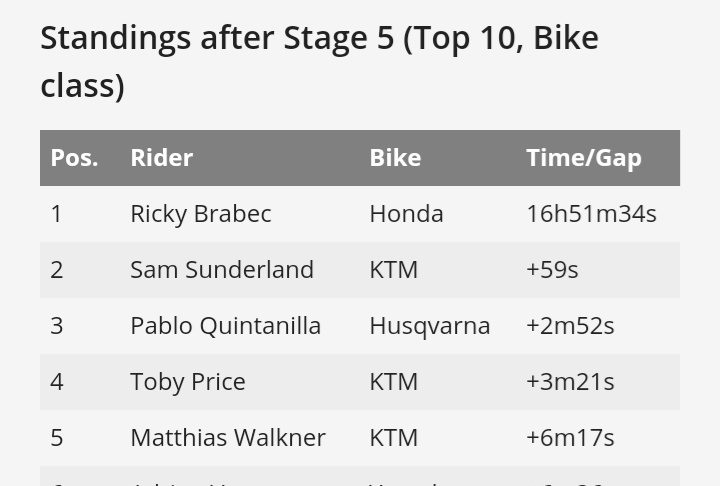Click the "Pos." column header

(74, 158)
